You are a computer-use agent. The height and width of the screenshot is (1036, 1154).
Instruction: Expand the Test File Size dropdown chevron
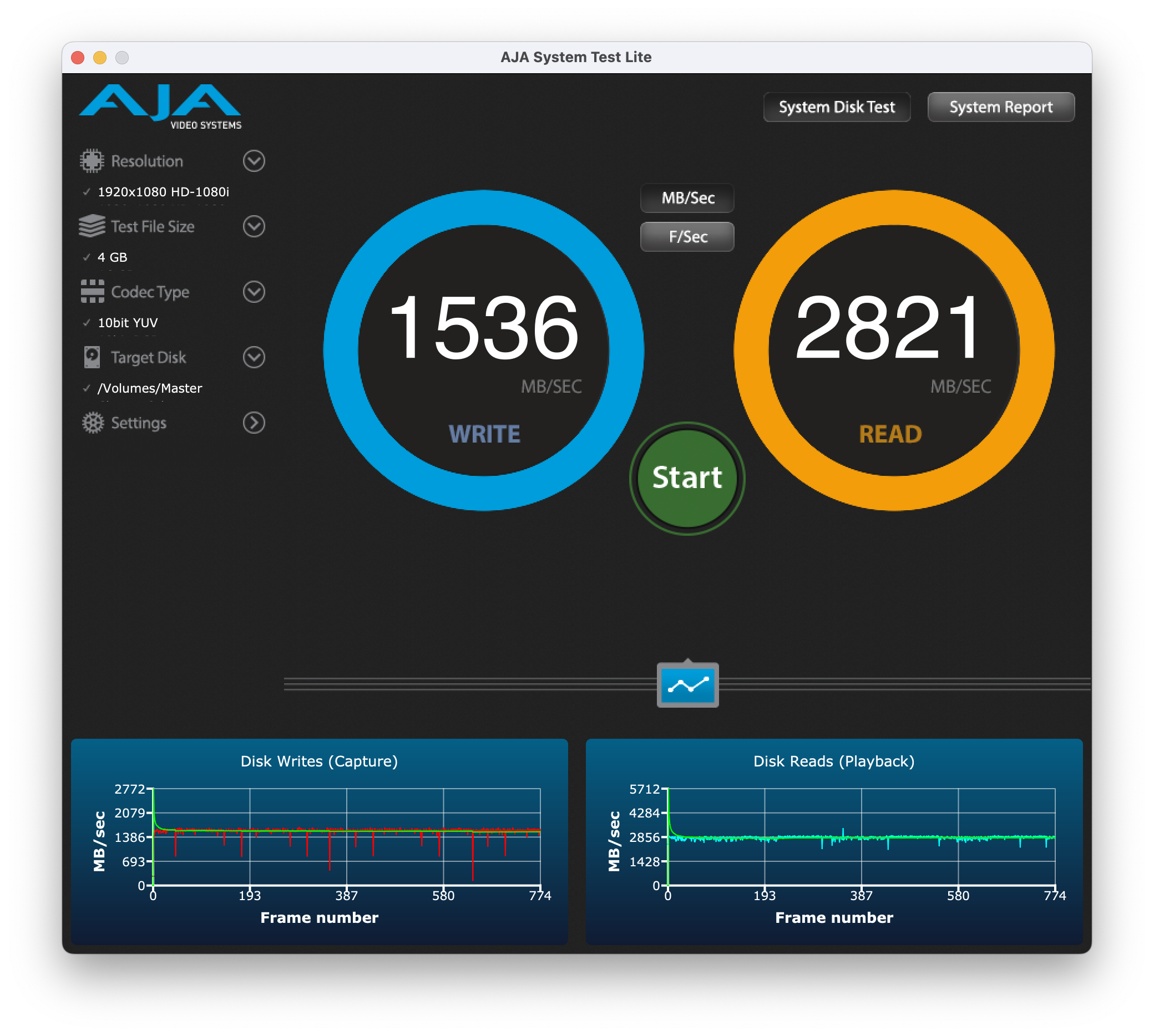pos(254,226)
